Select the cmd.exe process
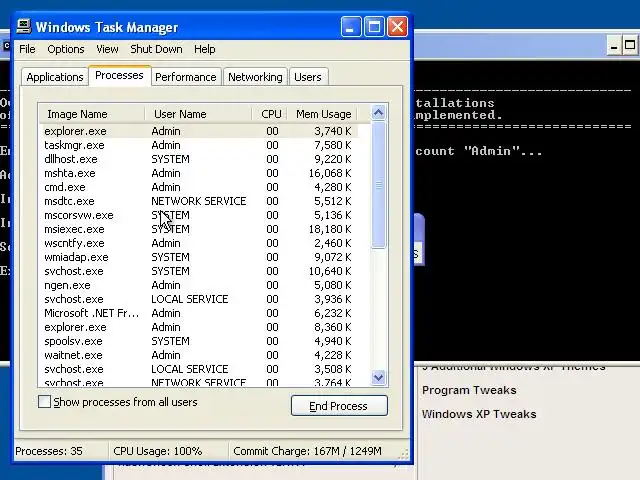640x480 pixels. click(199, 187)
